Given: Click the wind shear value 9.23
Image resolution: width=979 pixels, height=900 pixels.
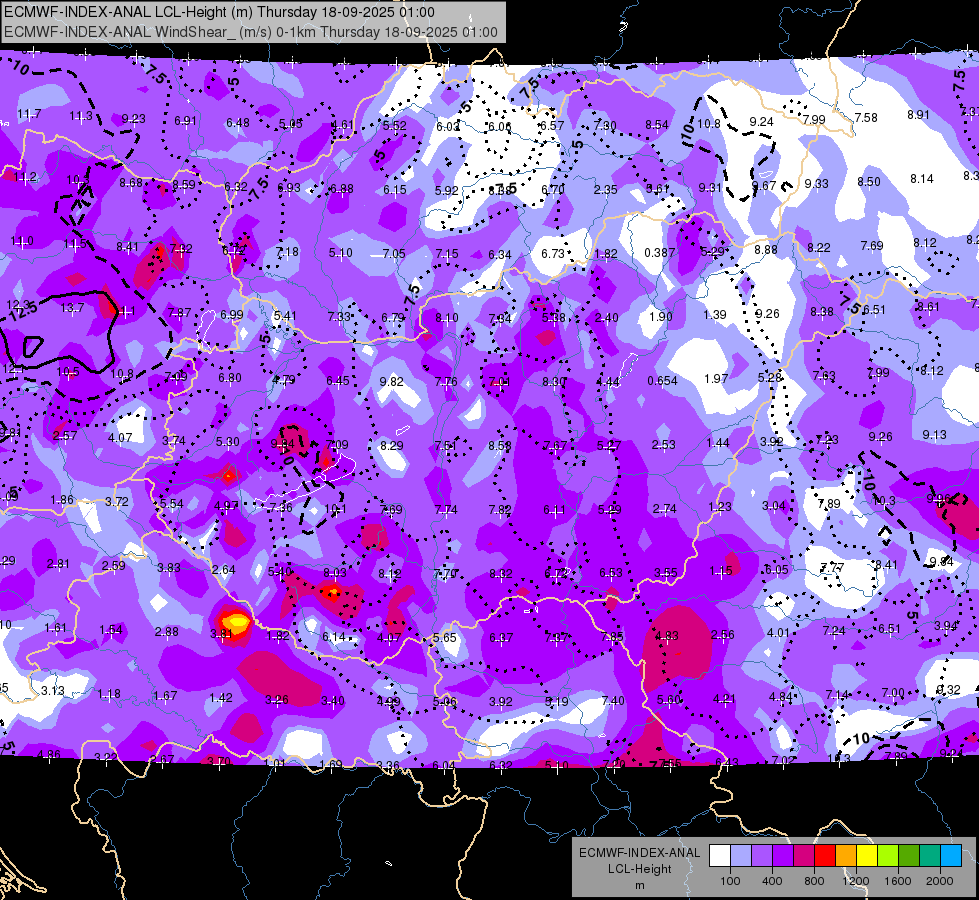Looking at the screenshot, I should [134, 118].
